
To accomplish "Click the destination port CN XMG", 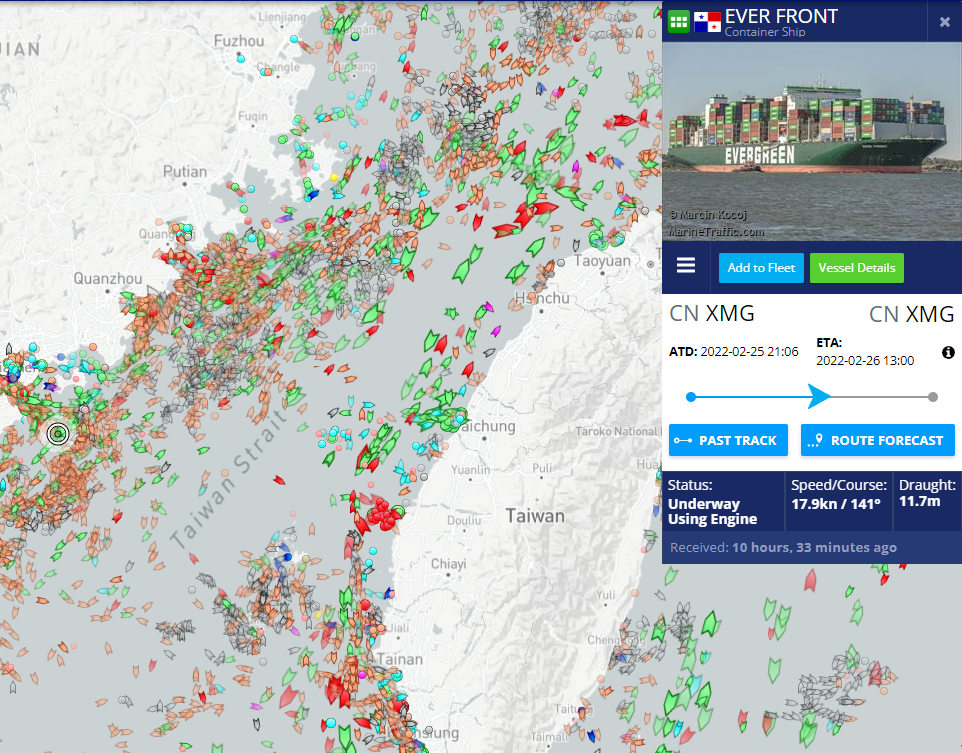I will [911, 314].
